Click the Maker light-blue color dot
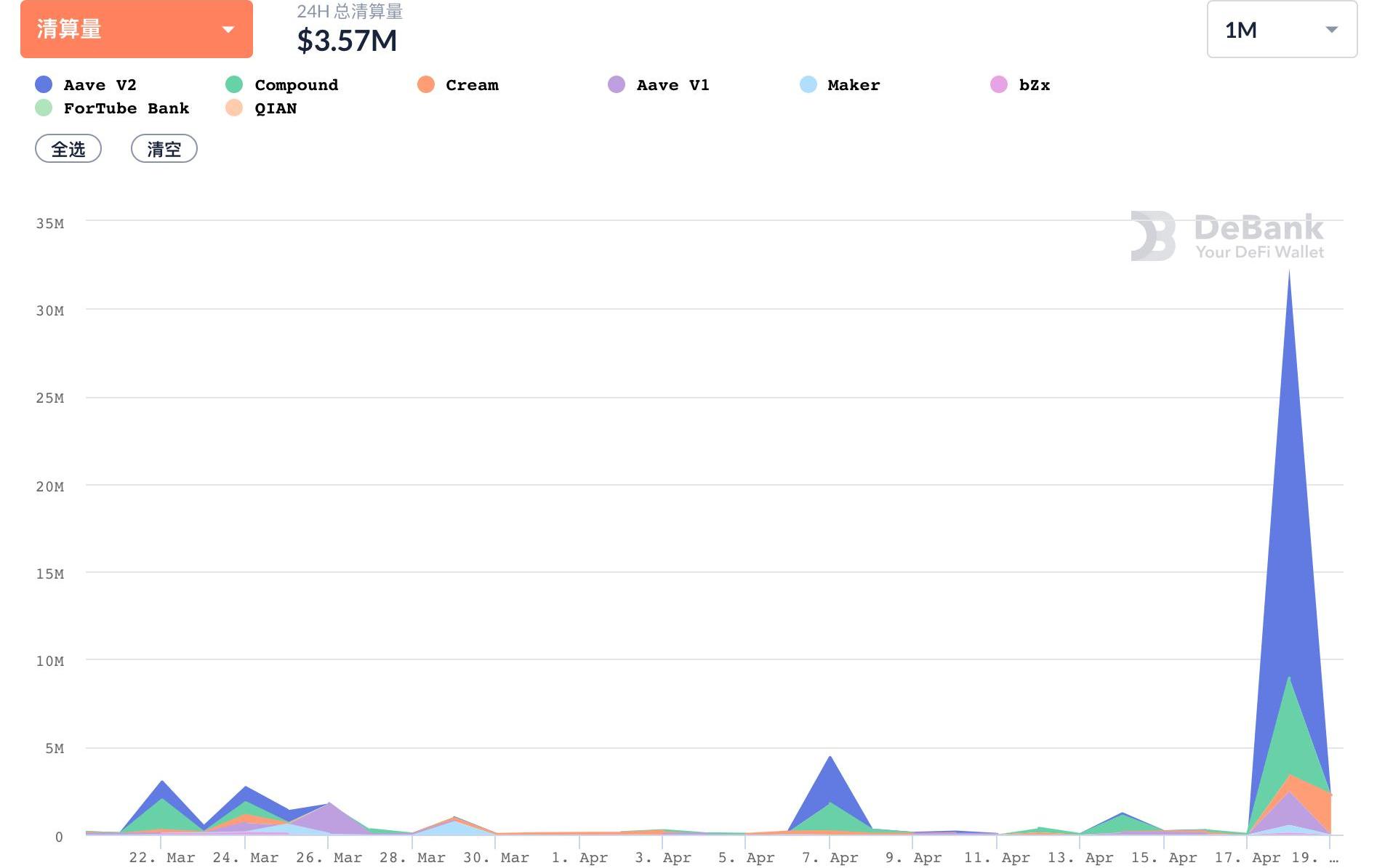Screen dimensions: 1377x868 (808, 84)
